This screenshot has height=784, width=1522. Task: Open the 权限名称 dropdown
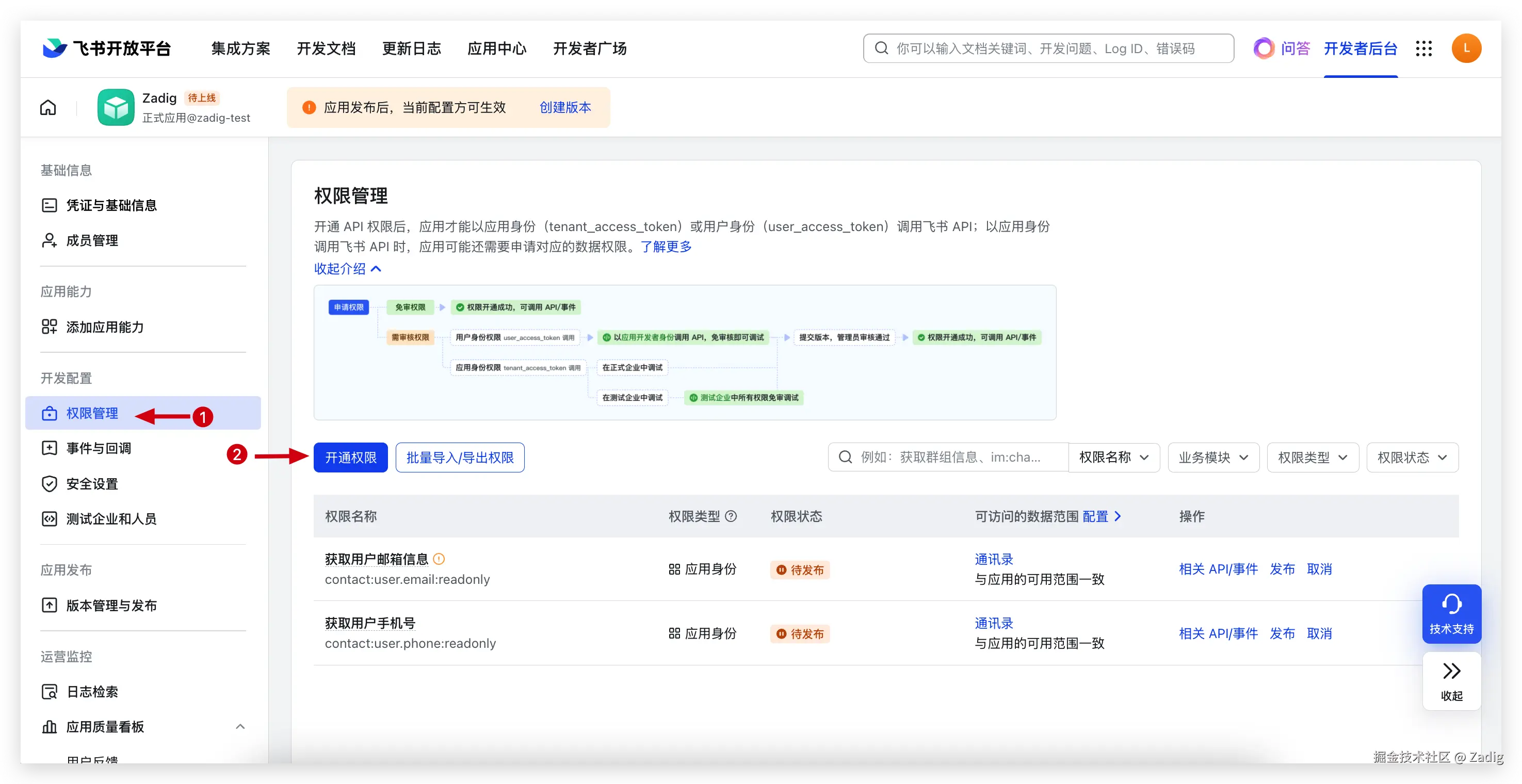coord(1113,458)
